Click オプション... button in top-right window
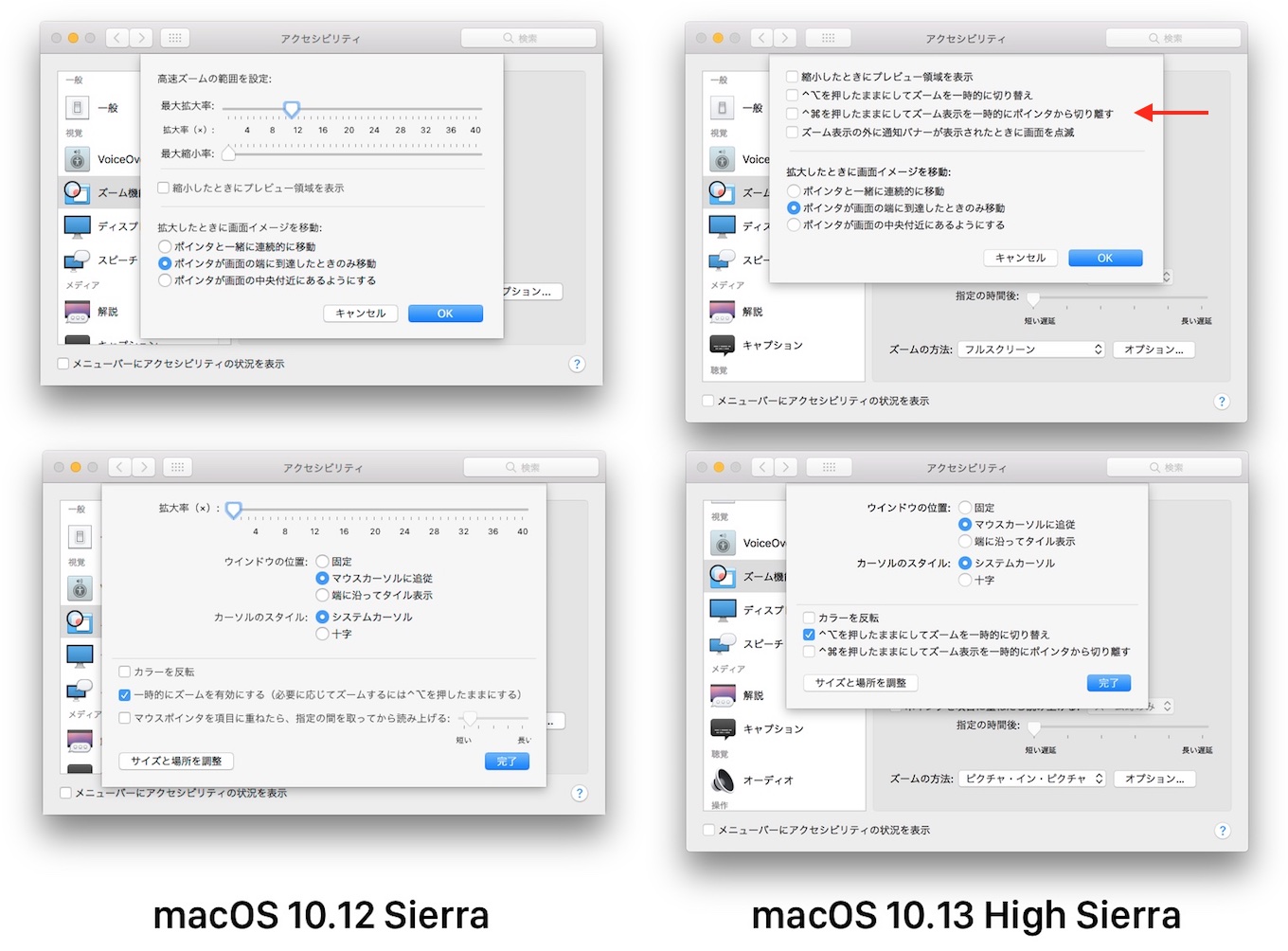 1154,350
